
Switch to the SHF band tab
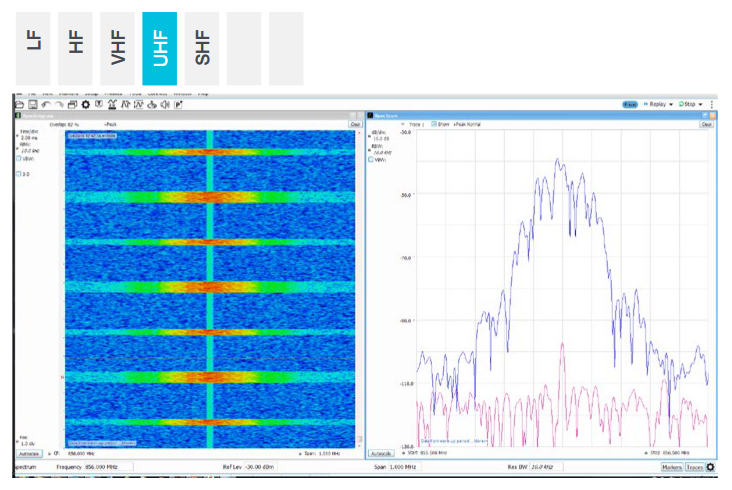click(x=201, y=48)
